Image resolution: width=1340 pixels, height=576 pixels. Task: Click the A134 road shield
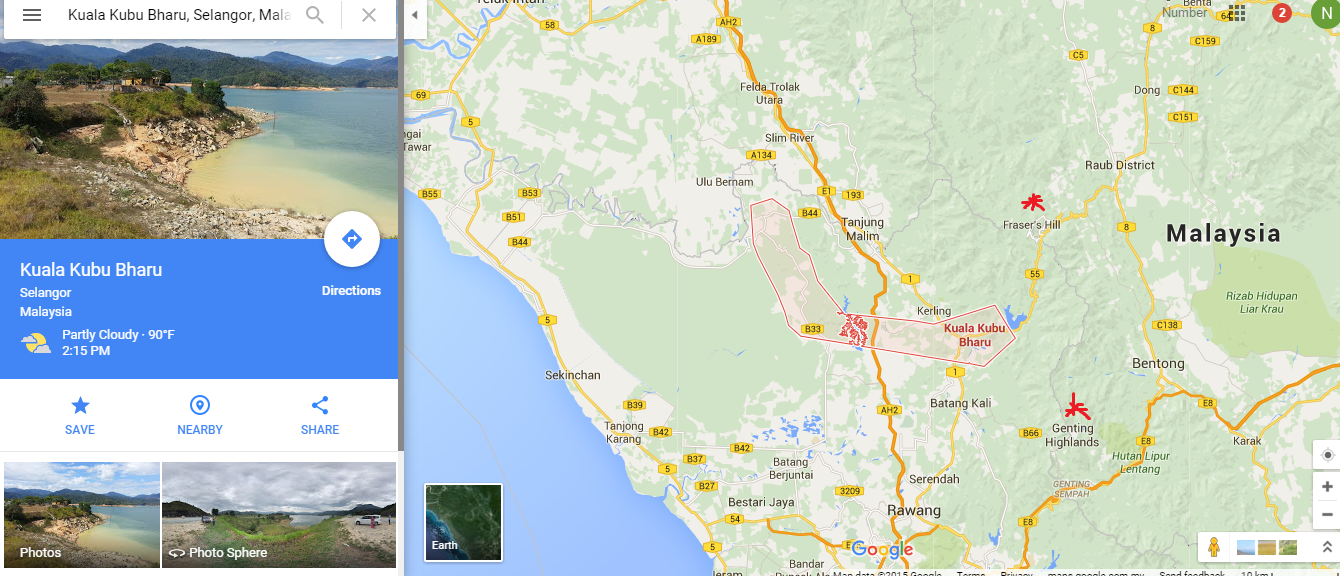coord(761,155)
